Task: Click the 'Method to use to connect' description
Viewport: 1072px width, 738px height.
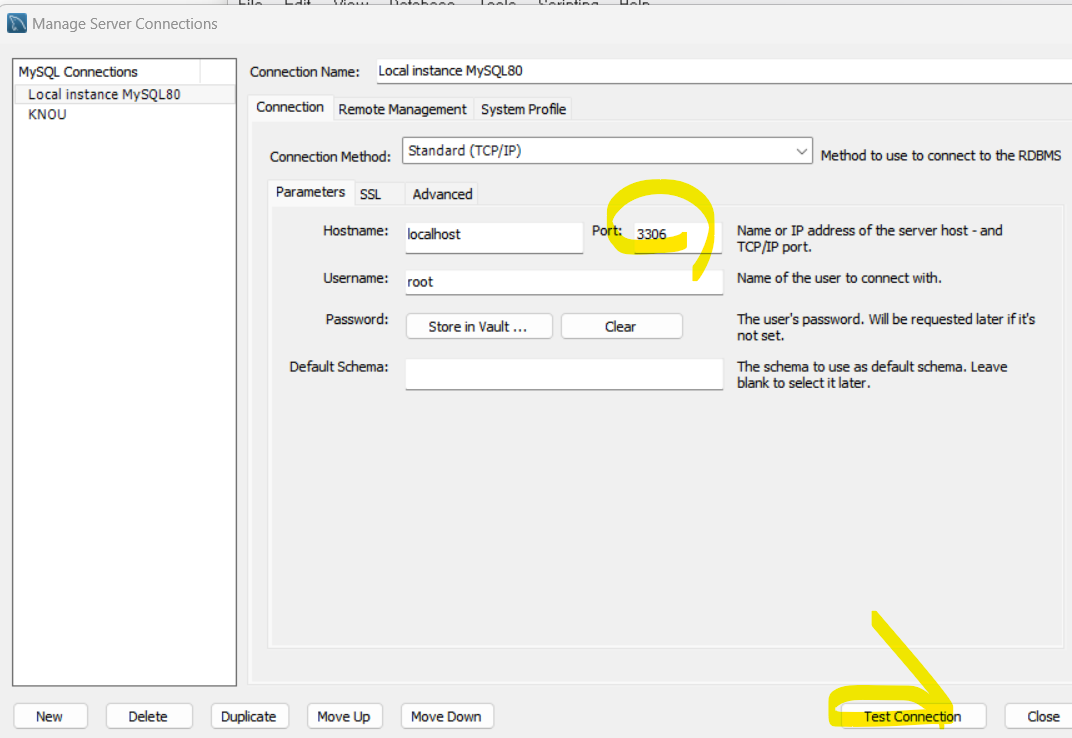Action: click(941, 156)
